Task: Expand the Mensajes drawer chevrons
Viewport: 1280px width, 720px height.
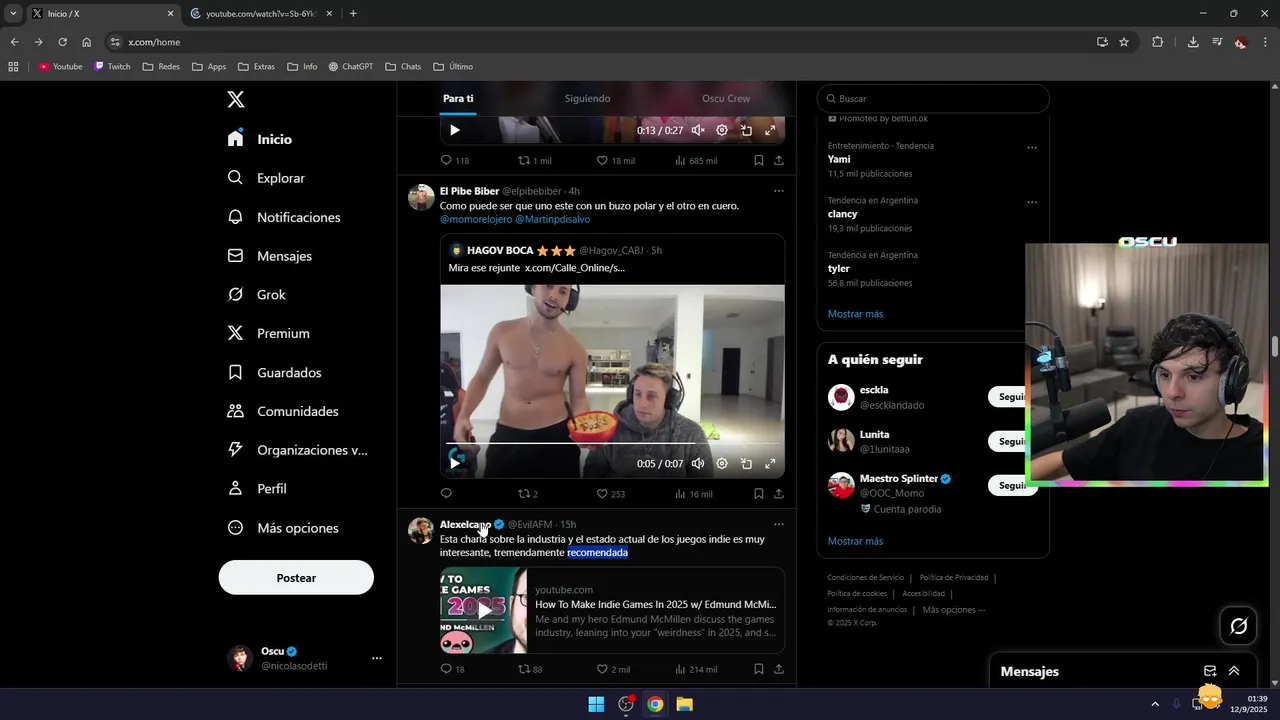Action: (1234, 671)
